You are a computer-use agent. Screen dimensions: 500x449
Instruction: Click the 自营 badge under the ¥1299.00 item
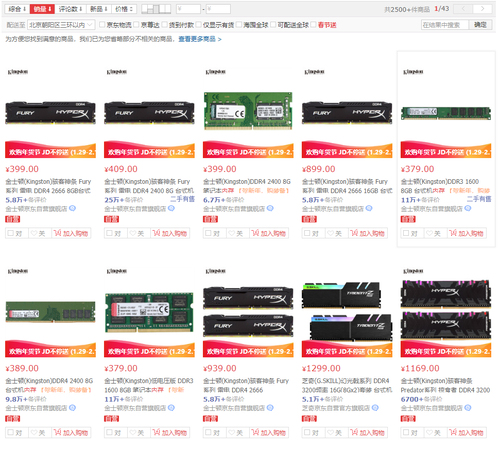[309, 418]
